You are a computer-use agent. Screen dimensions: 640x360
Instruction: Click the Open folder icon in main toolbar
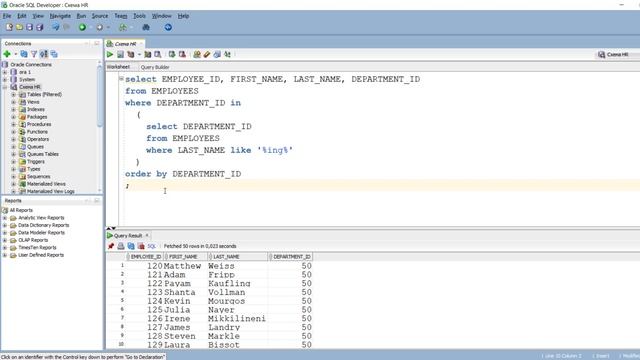click(19, 27)
